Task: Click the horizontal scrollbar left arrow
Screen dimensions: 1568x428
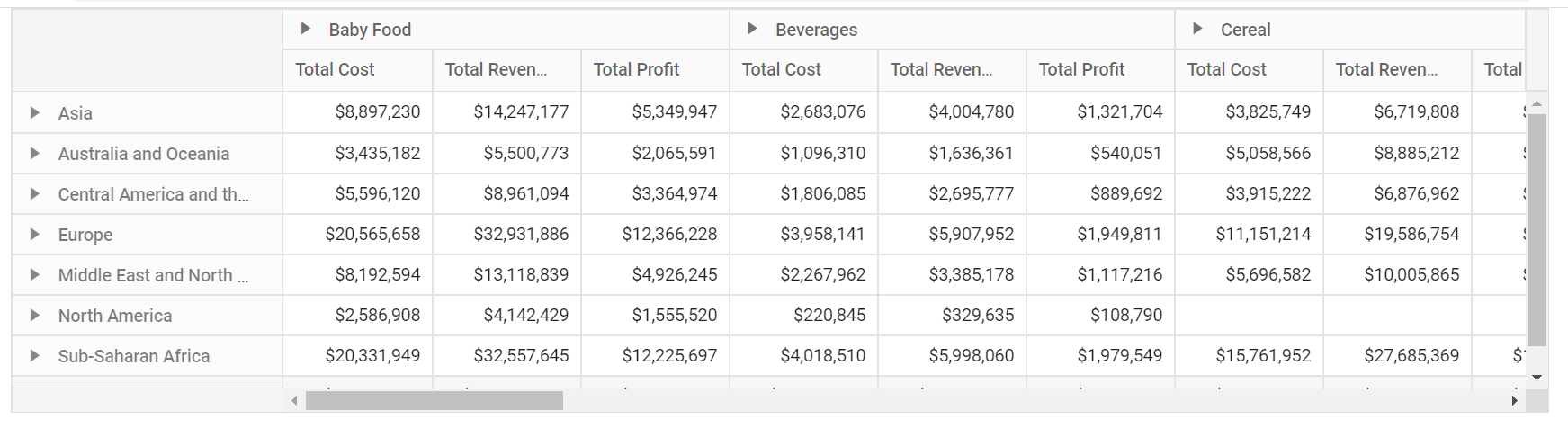Action: 294,401
